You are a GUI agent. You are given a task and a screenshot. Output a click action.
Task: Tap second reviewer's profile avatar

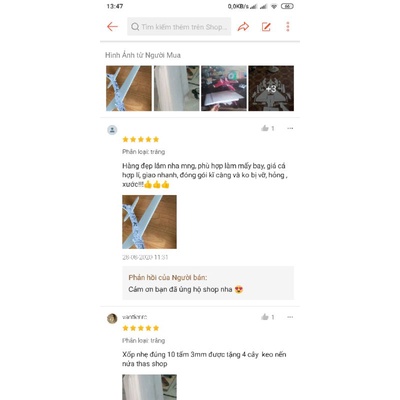112,319
